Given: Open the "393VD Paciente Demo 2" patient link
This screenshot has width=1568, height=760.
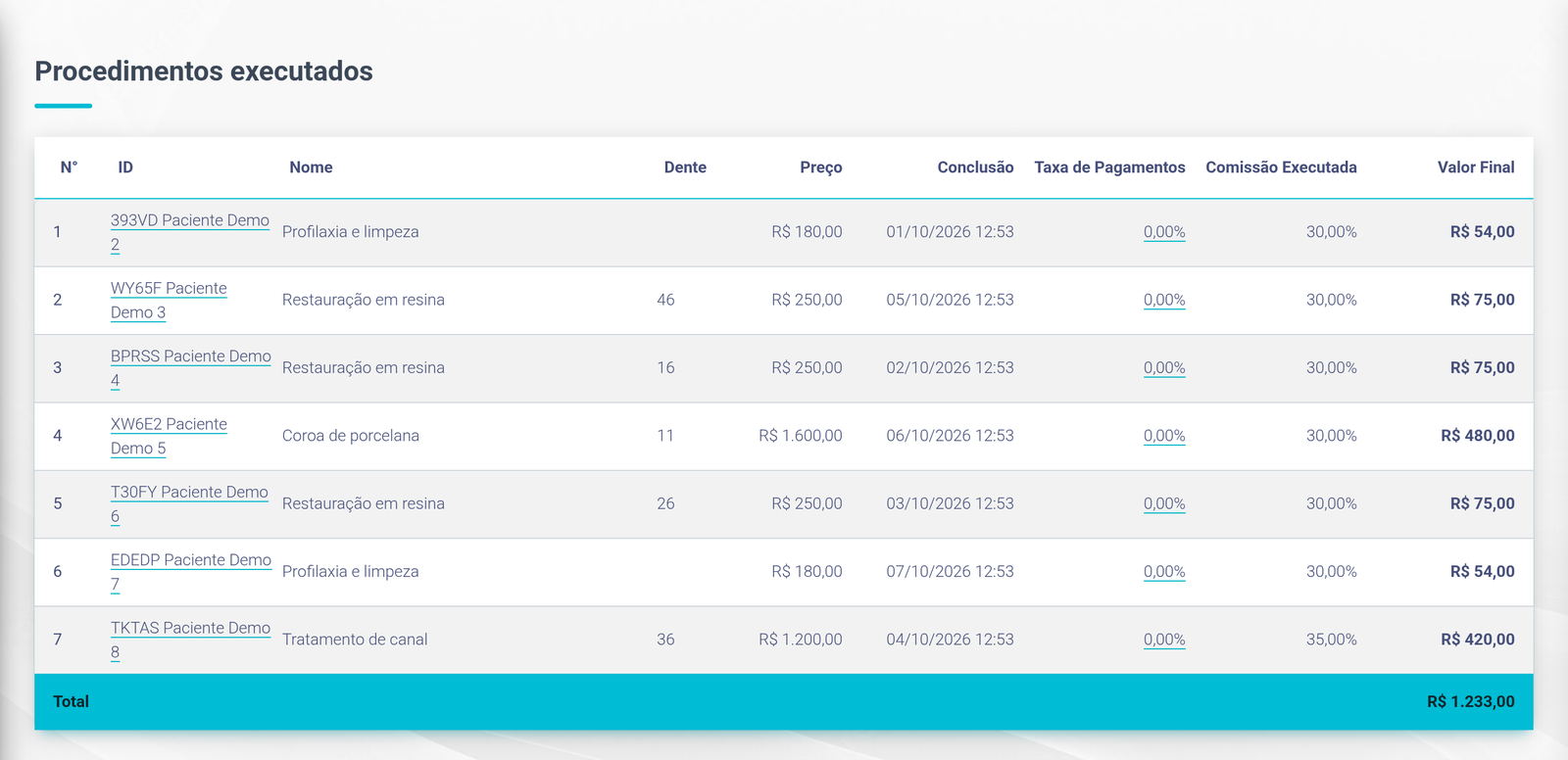Looking at the screenshot, I should (x=190, y=232).
